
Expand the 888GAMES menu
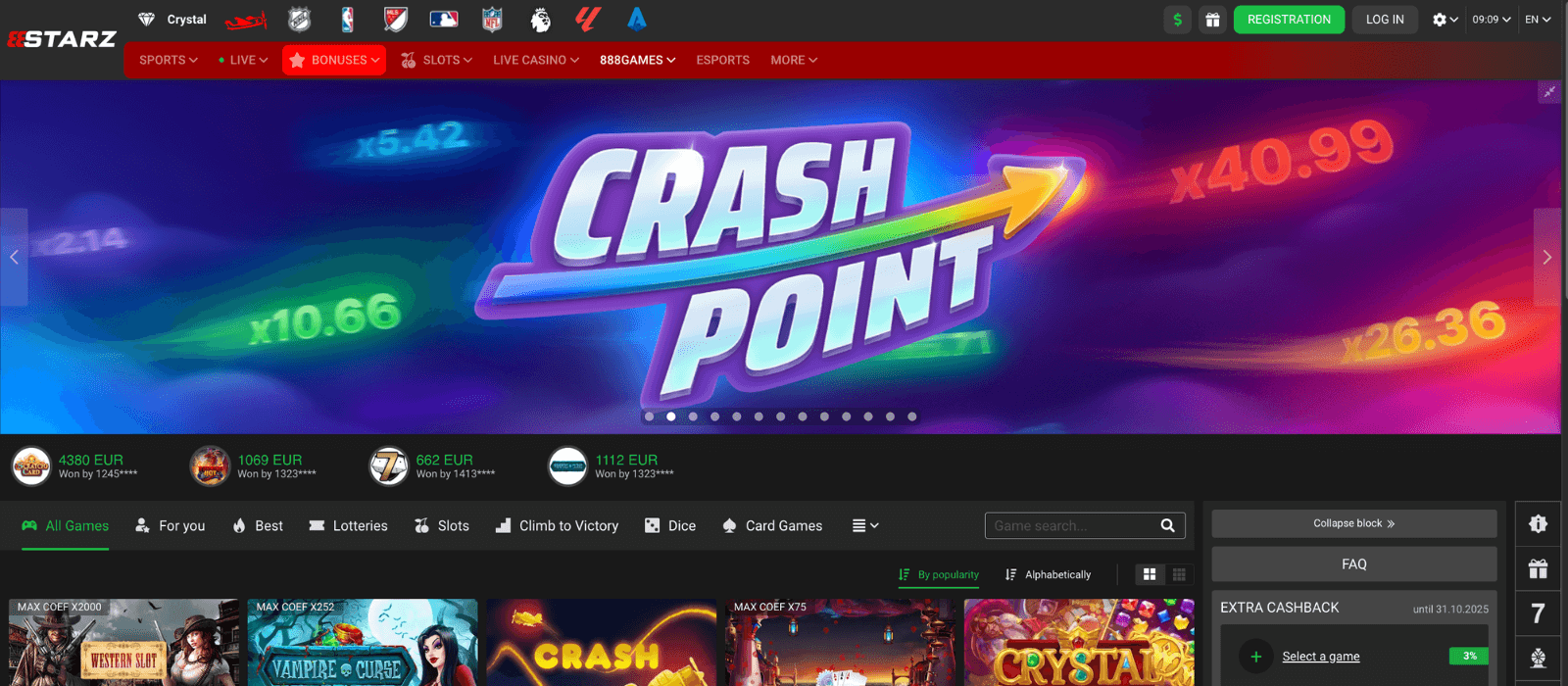point(638,60)
